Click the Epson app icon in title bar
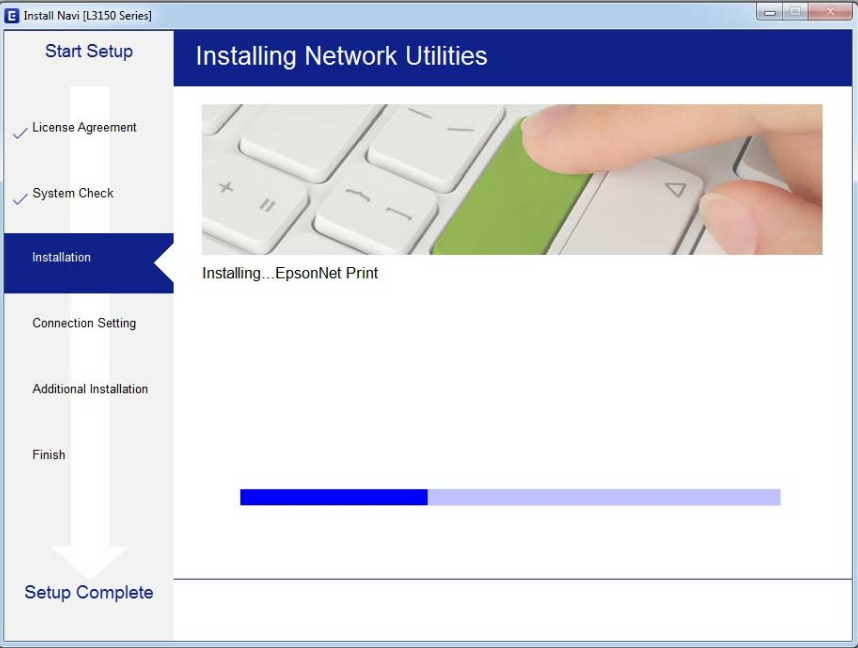 pos(12,15)
